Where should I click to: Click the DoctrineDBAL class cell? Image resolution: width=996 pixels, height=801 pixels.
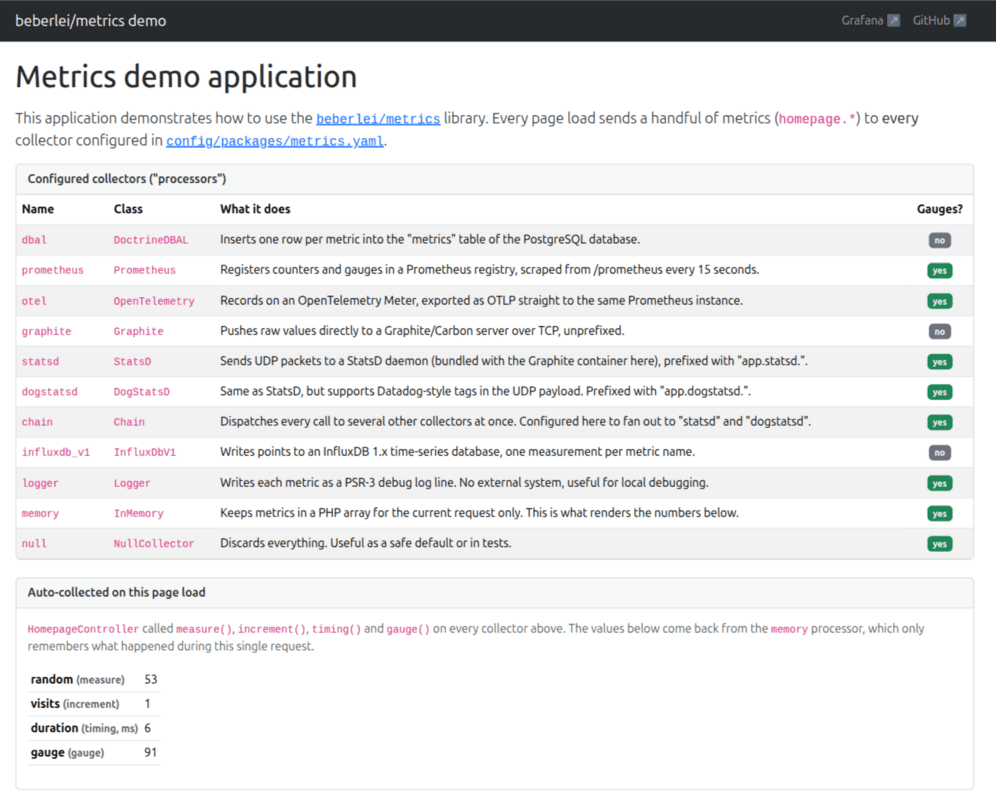point(151,240)
